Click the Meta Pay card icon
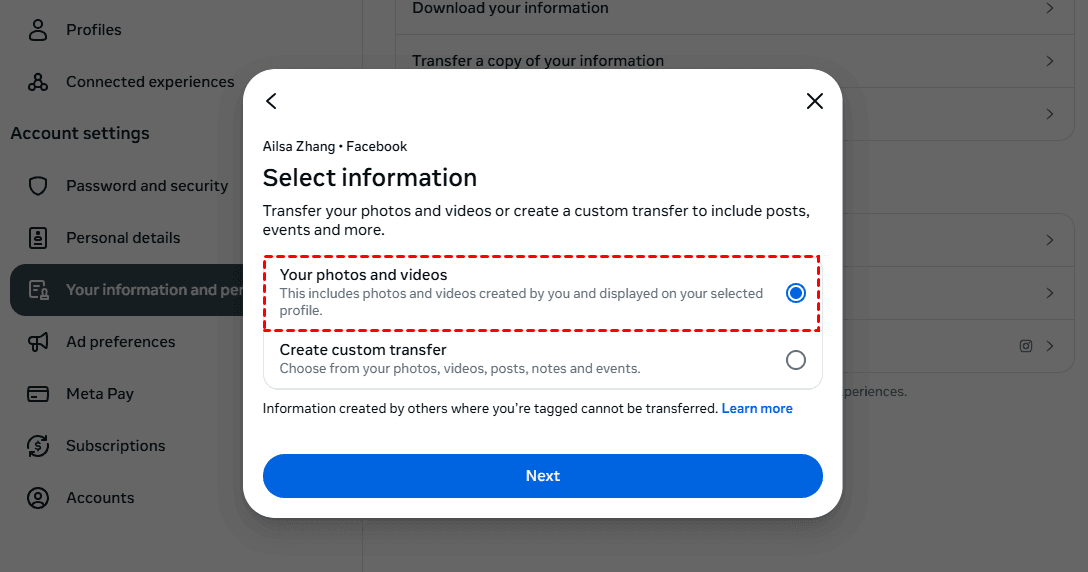Image resolution: width=1088 pixels, height=572 pixels. [38, 394]
